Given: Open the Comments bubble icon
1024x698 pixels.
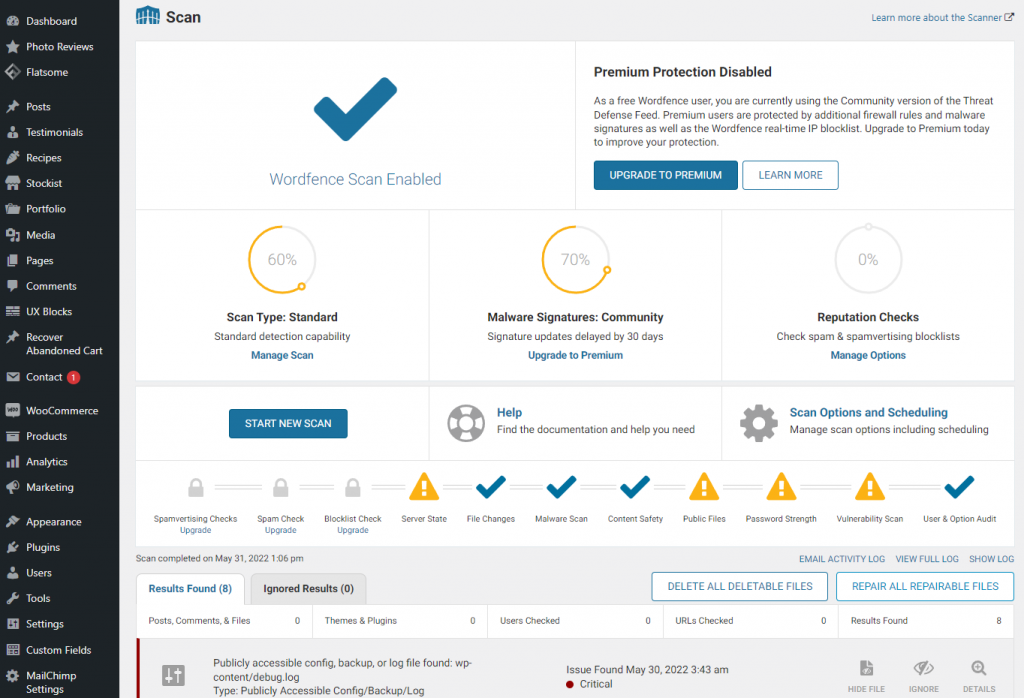Looking at the screenshot, I should (x=12, y=286).
